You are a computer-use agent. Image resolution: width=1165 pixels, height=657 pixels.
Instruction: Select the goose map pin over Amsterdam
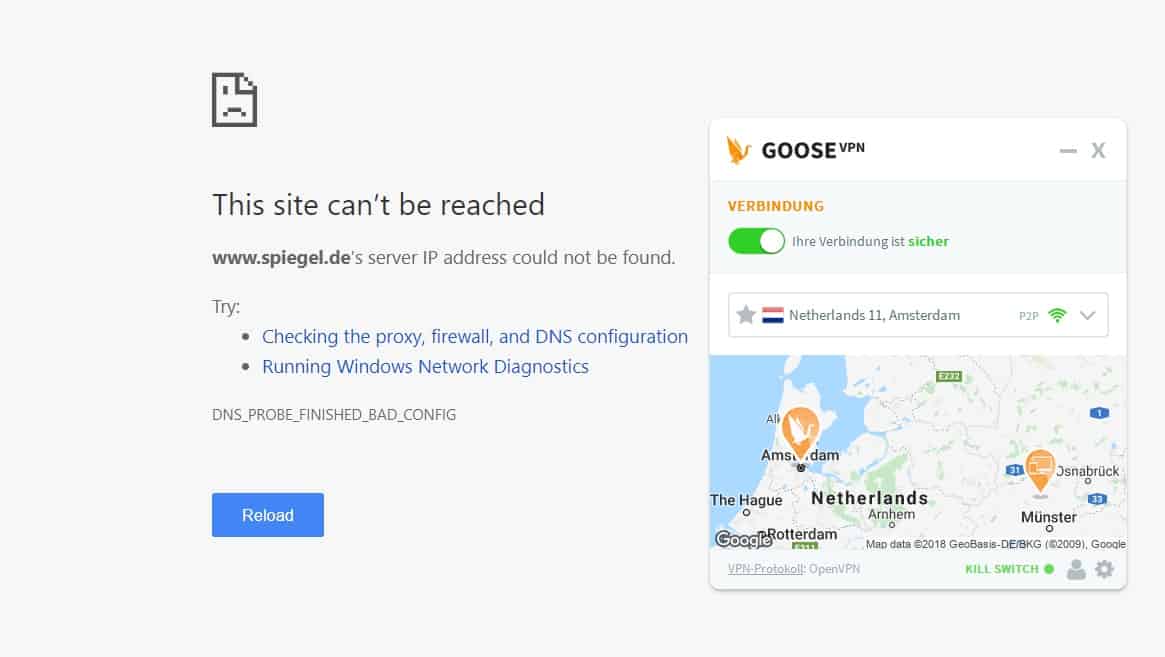click(x=800, y=432)
